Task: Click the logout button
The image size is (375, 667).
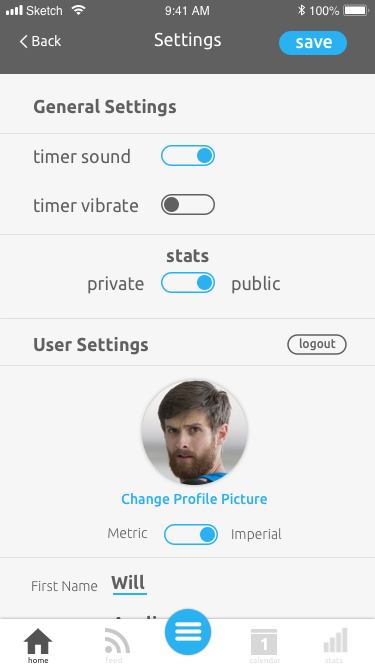Action: point(317,344)
